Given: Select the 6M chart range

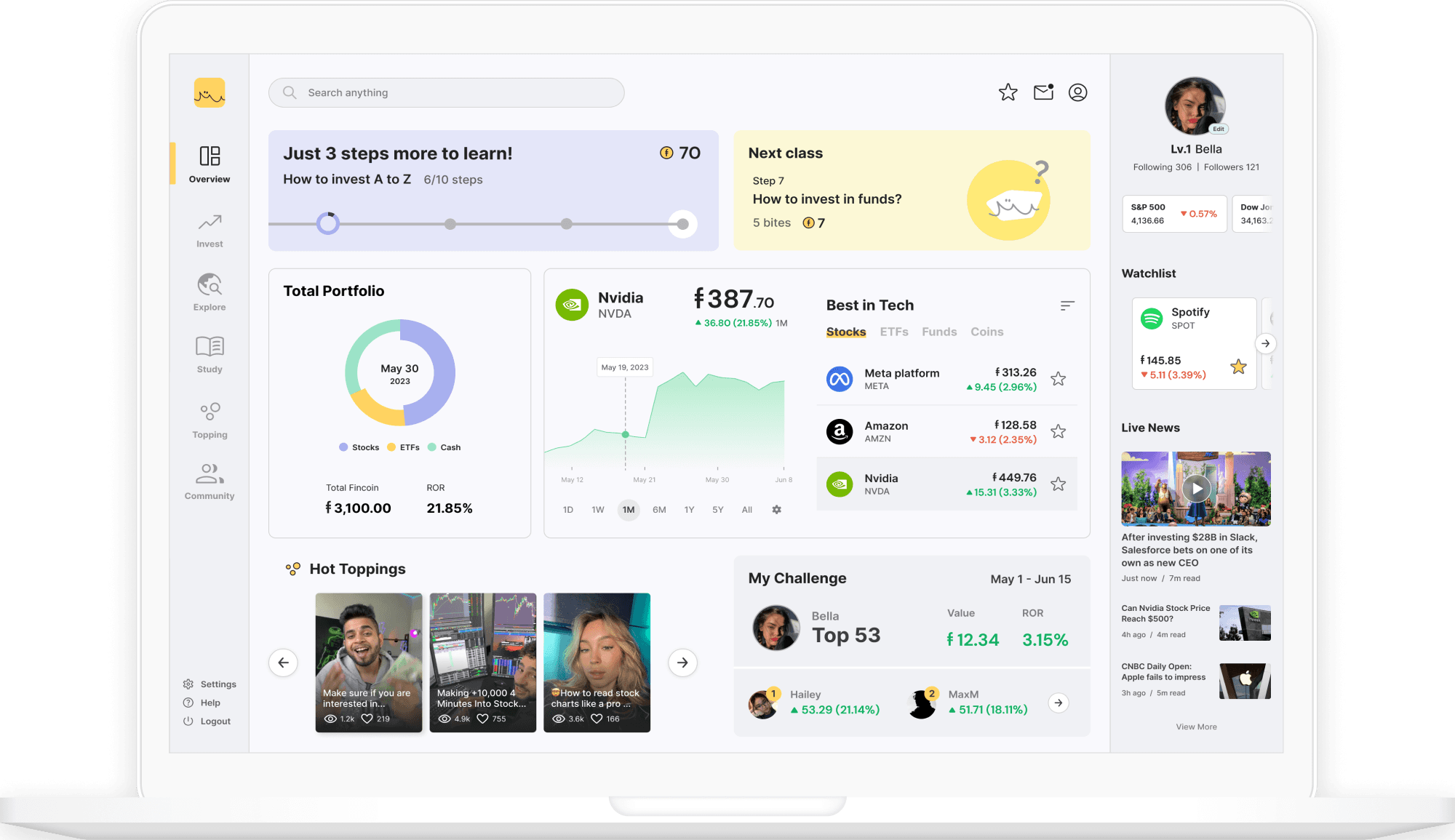Looking at the screenshot, I should point(659,510).
